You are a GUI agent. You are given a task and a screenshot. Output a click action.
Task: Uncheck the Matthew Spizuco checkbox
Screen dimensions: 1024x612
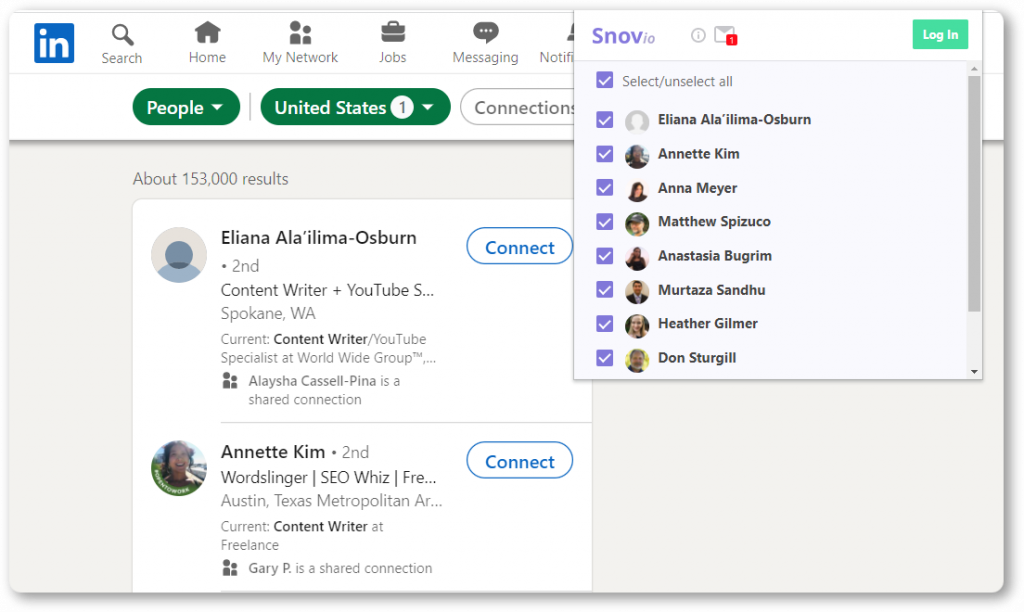click(x=605, y=222)
